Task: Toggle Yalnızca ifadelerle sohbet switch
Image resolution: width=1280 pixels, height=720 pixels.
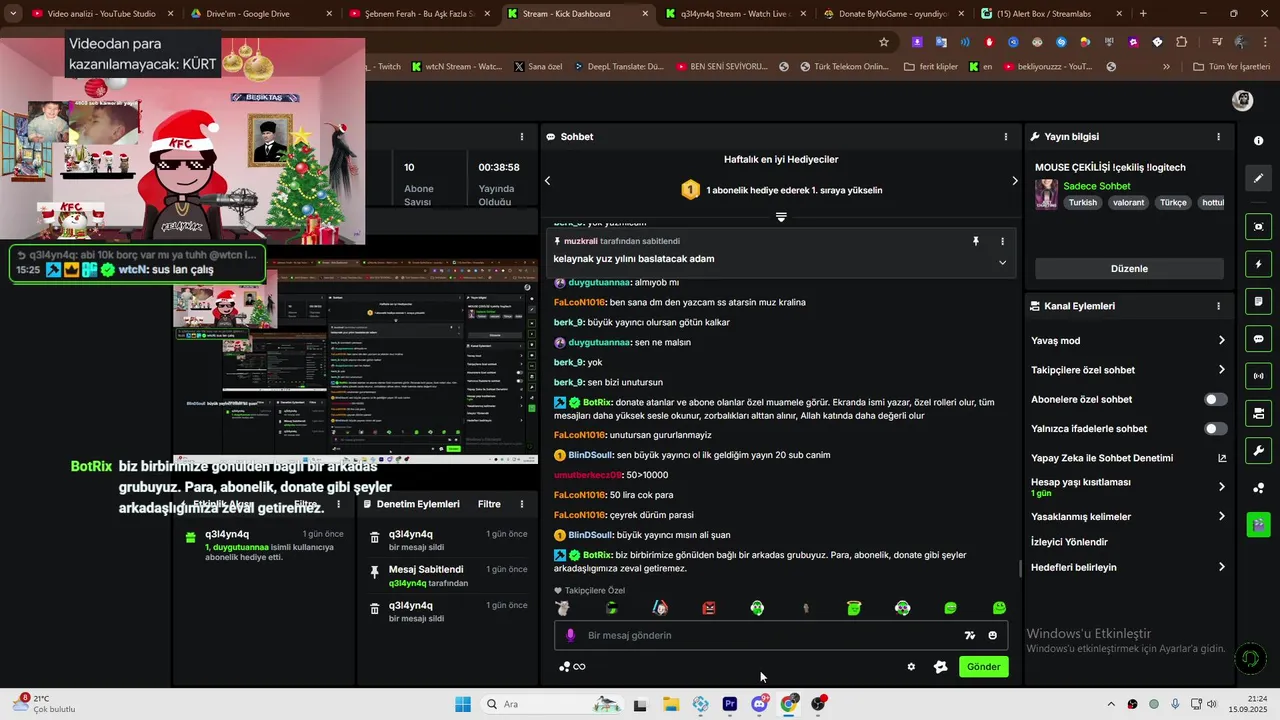Action: (1215, 429)
